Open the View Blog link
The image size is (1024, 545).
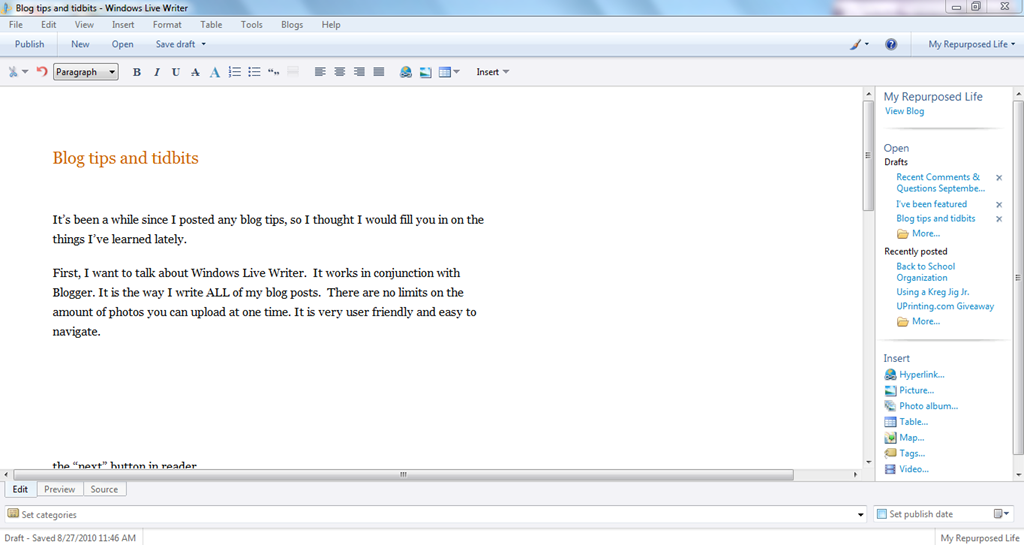coord(904,111)
